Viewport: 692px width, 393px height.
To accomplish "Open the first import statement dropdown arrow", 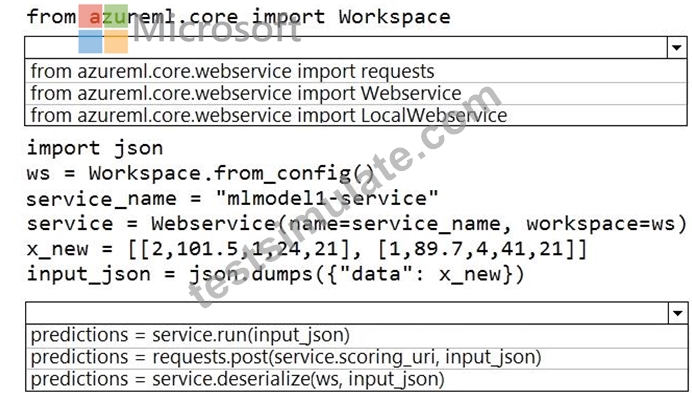I will pos(677,47).
